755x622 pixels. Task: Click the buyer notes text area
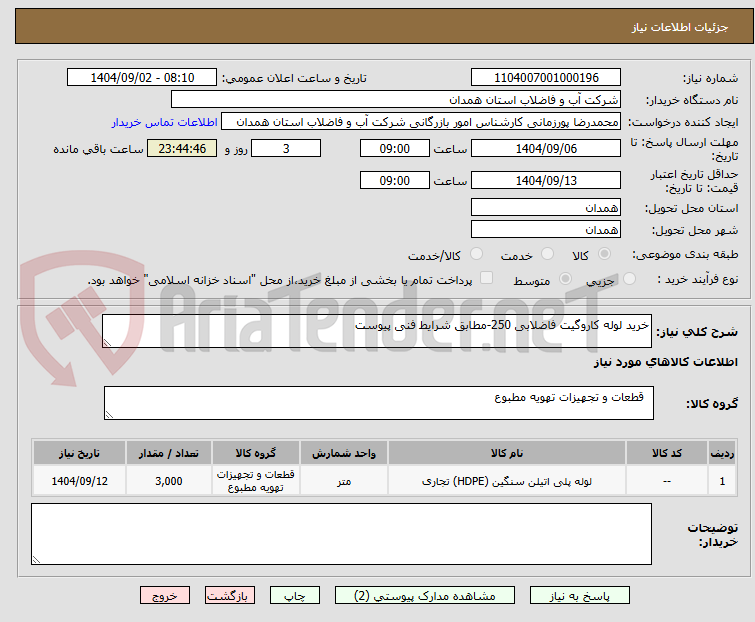coord(341,534)
